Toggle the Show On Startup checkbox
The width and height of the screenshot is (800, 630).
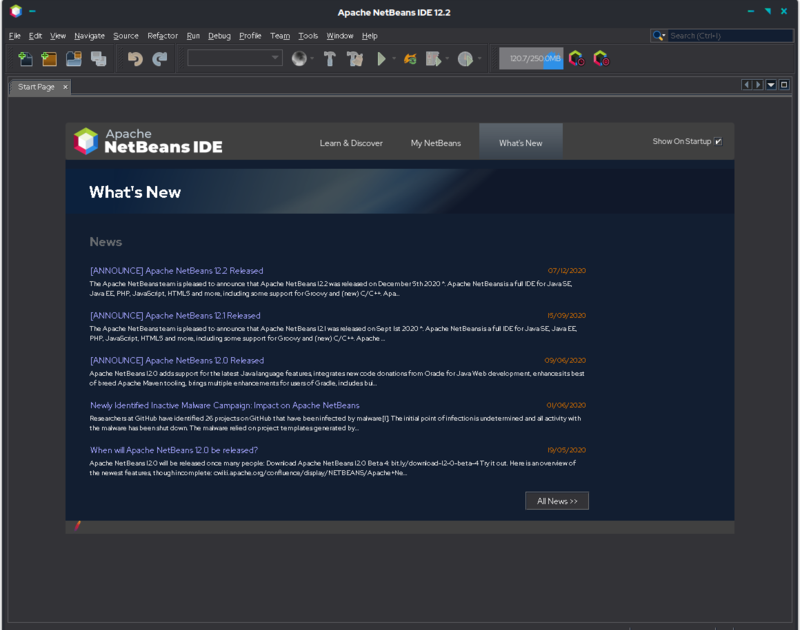[718, 142]
